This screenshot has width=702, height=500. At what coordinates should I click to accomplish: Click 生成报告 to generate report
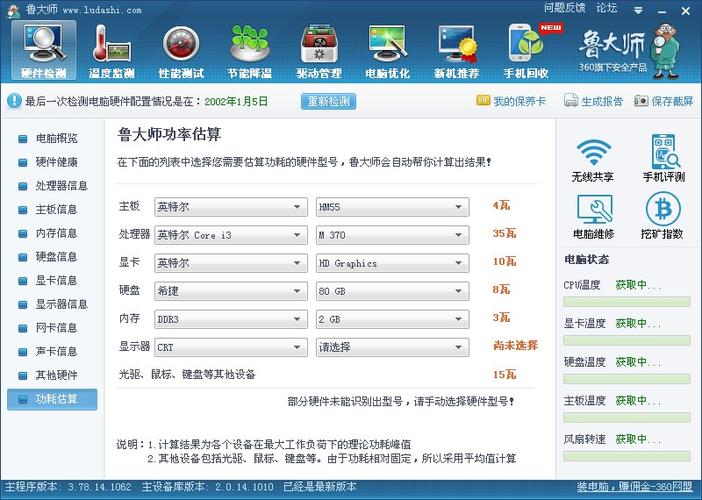coord(593,101)
